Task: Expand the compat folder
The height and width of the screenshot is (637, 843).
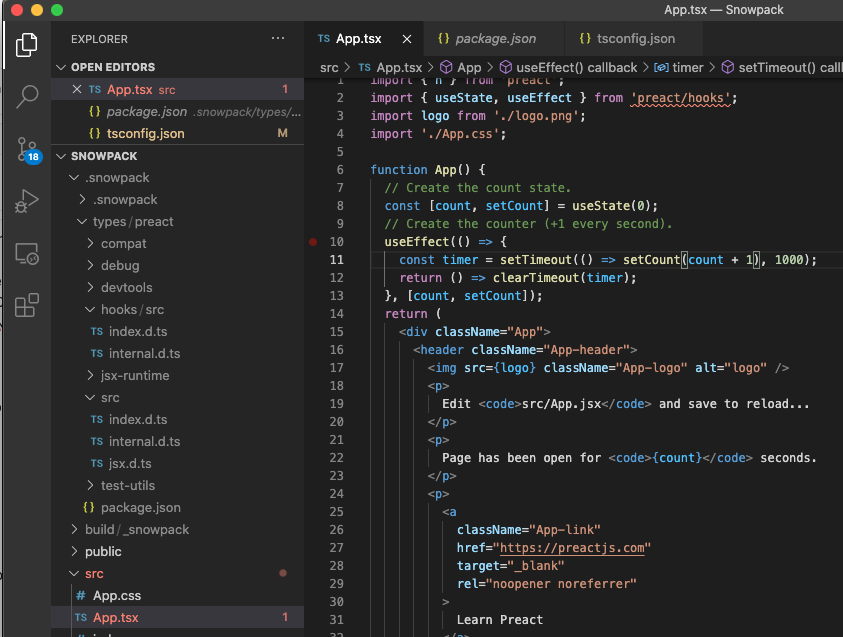Action: tap(90, 244)
